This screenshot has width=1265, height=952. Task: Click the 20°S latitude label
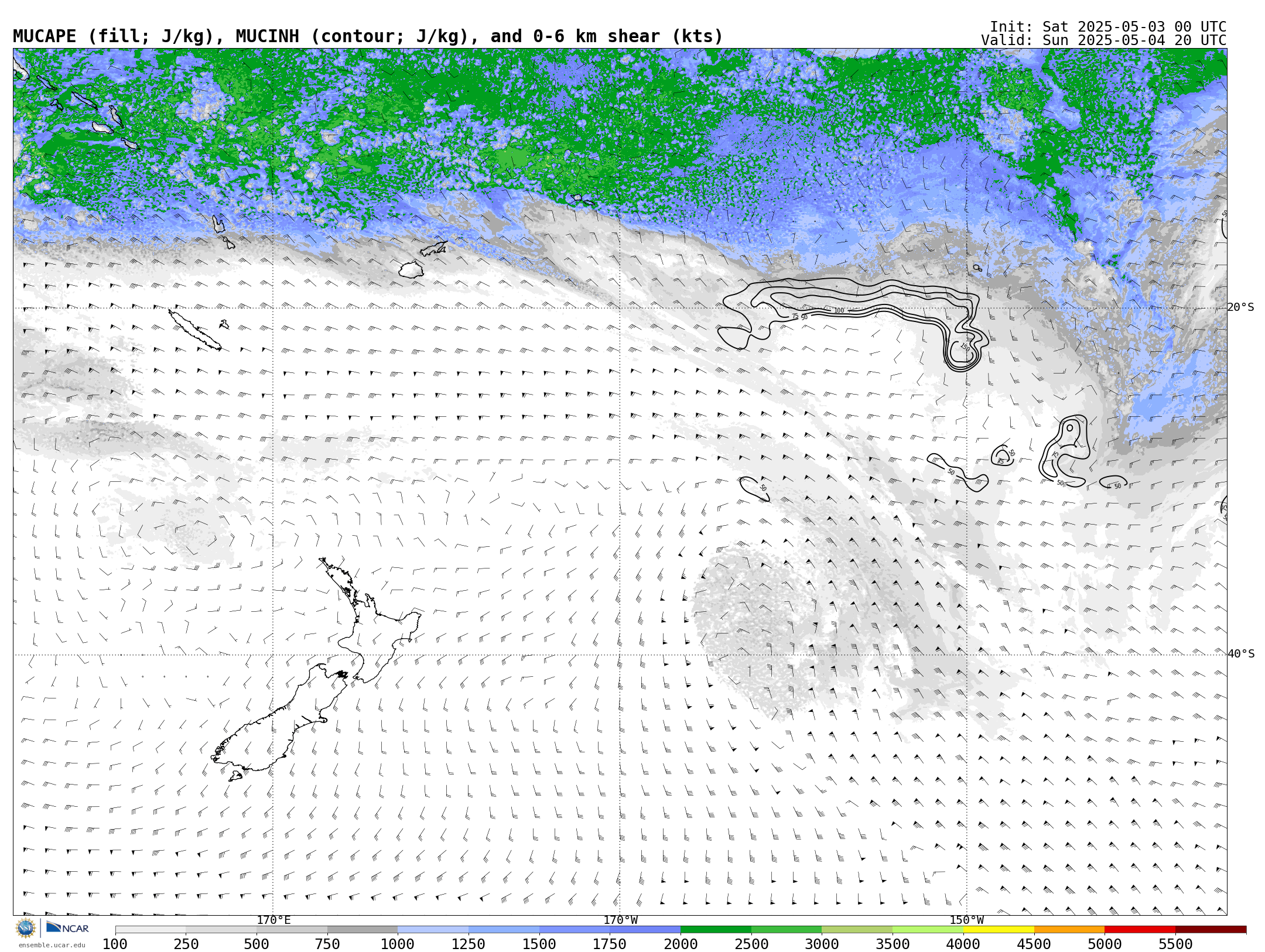[1240, 307]
